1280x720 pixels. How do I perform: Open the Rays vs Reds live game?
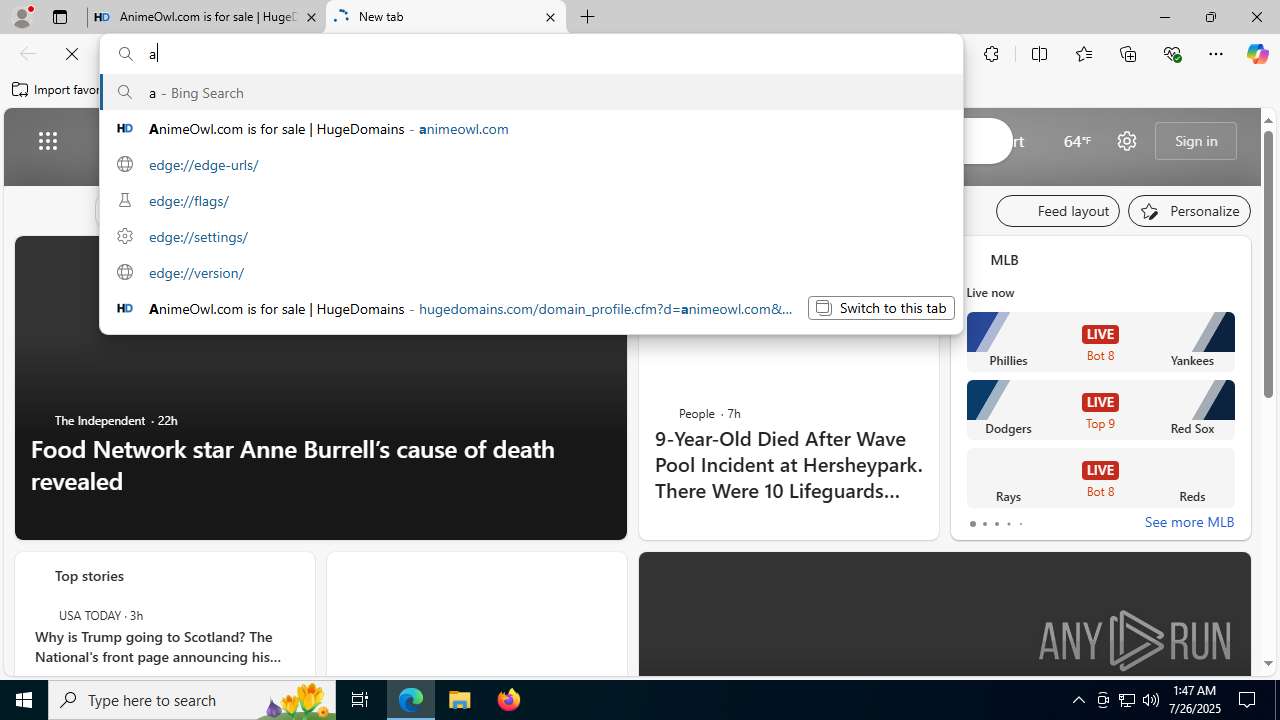pyautogui.click(x=1100, y=477)
